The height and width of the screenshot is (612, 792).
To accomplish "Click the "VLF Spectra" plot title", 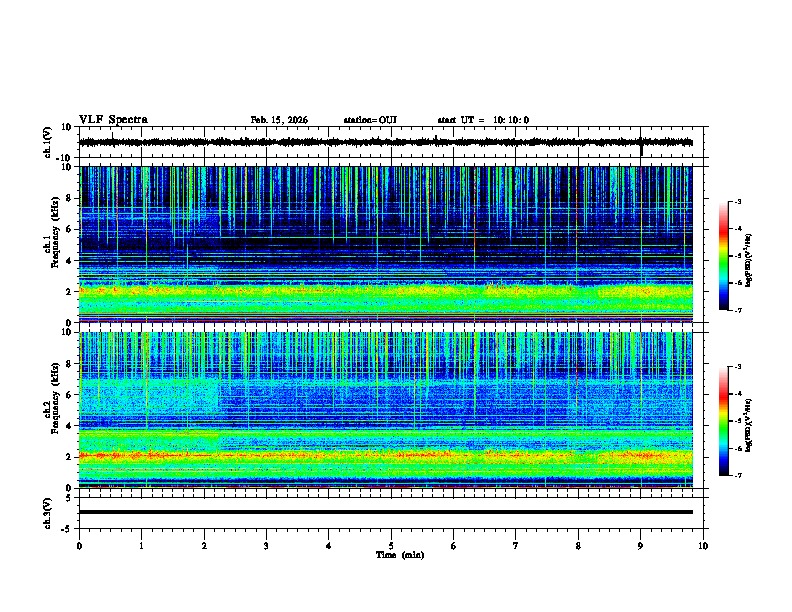I will 113,120.
